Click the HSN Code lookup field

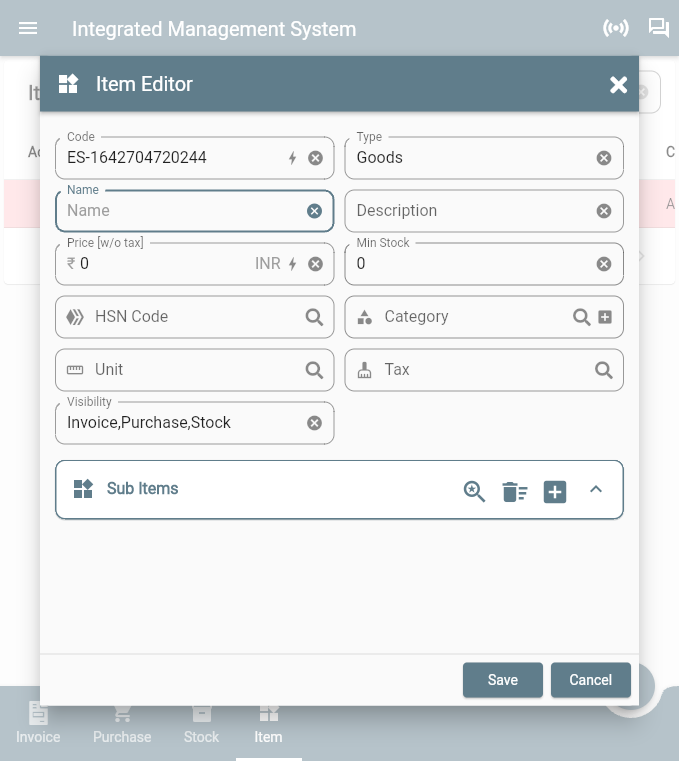tap(195, 317)
